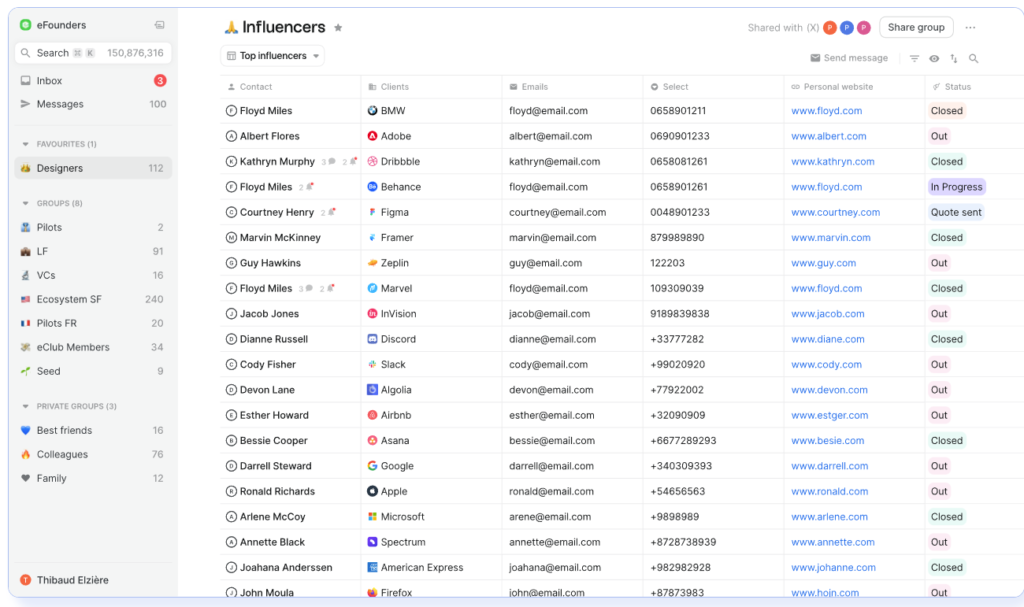Open the Inbox
The height and width of the screenshot is (607, 1024).
pos(93,80)
